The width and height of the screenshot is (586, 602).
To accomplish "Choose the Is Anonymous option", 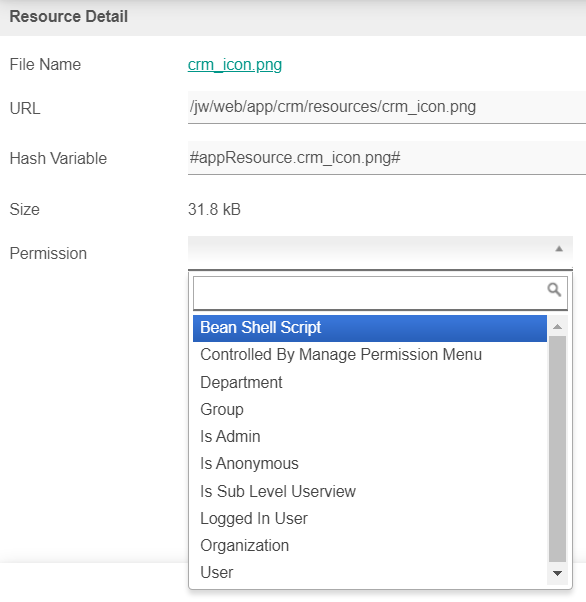I will click(x=370, y=464).
